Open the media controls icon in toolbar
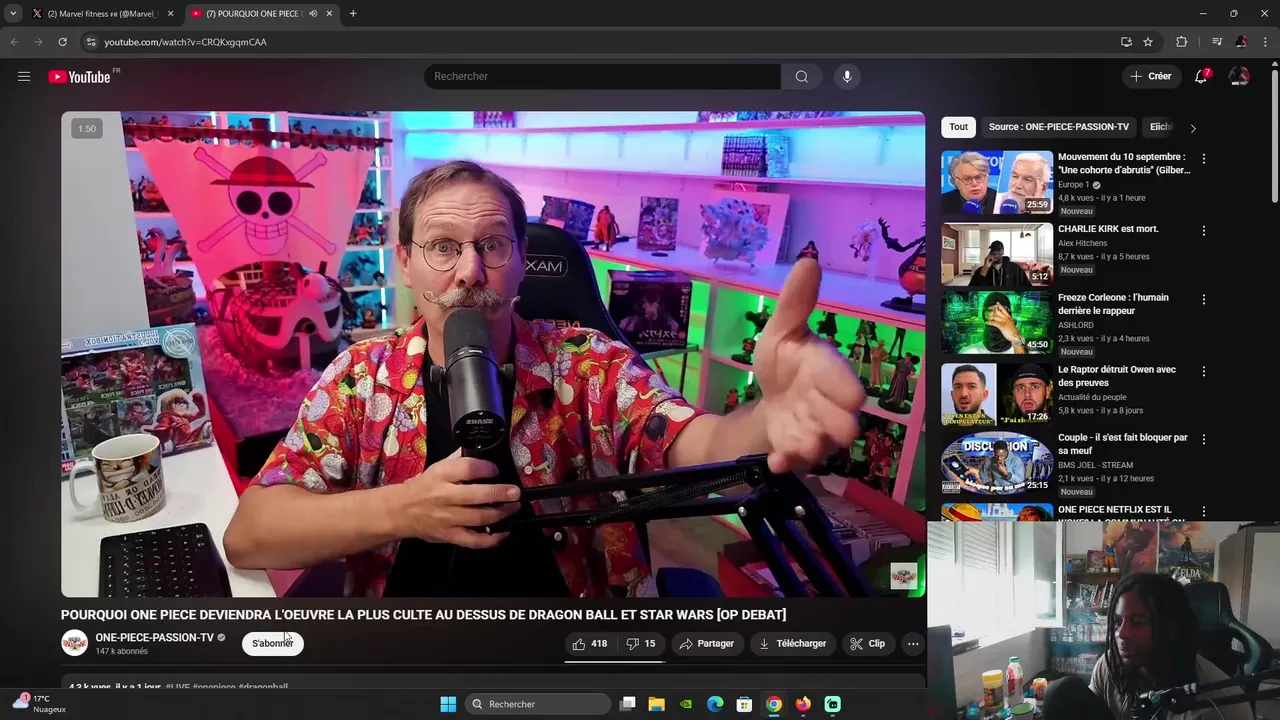This screenshot has width=1280, height=720. click(1217, 42)
